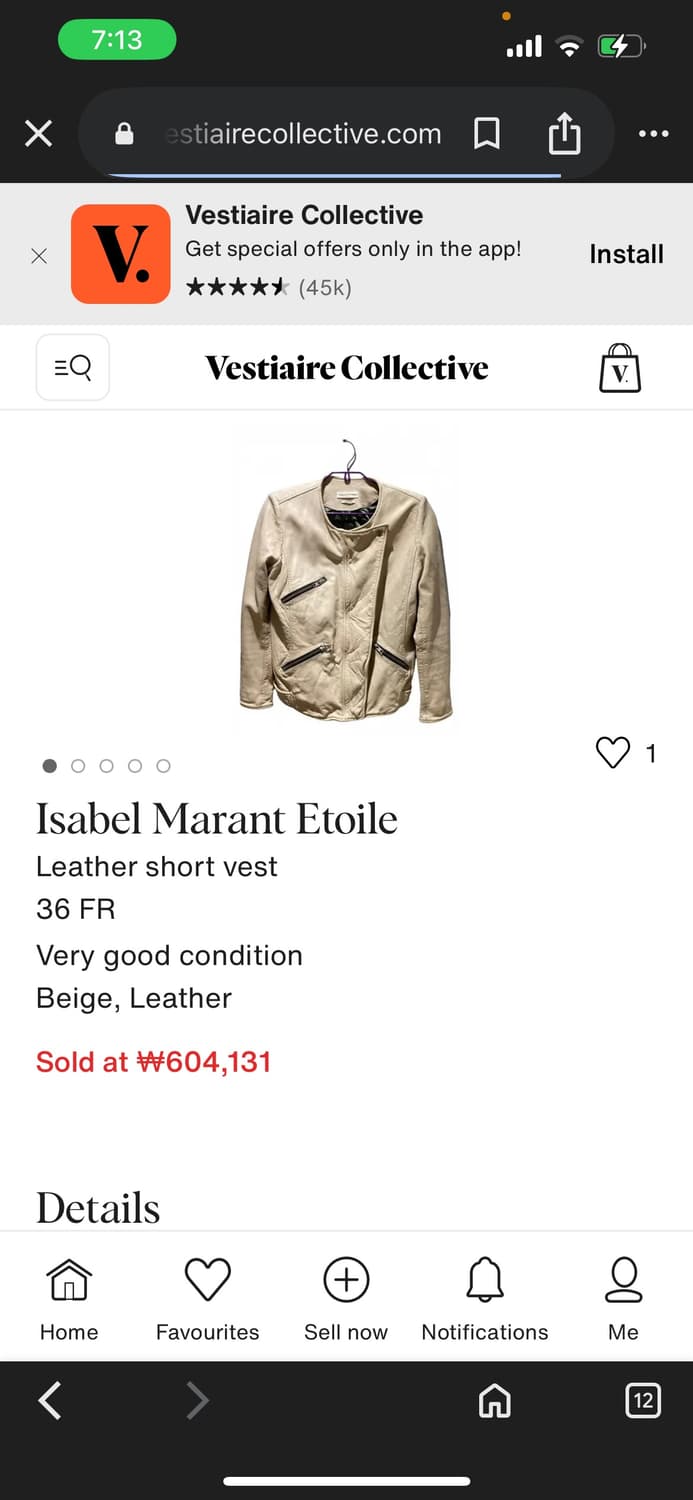Tap the Vestiaire Collective app icon
This screenshot has width=693, height=1500.
tap(121, 254)
